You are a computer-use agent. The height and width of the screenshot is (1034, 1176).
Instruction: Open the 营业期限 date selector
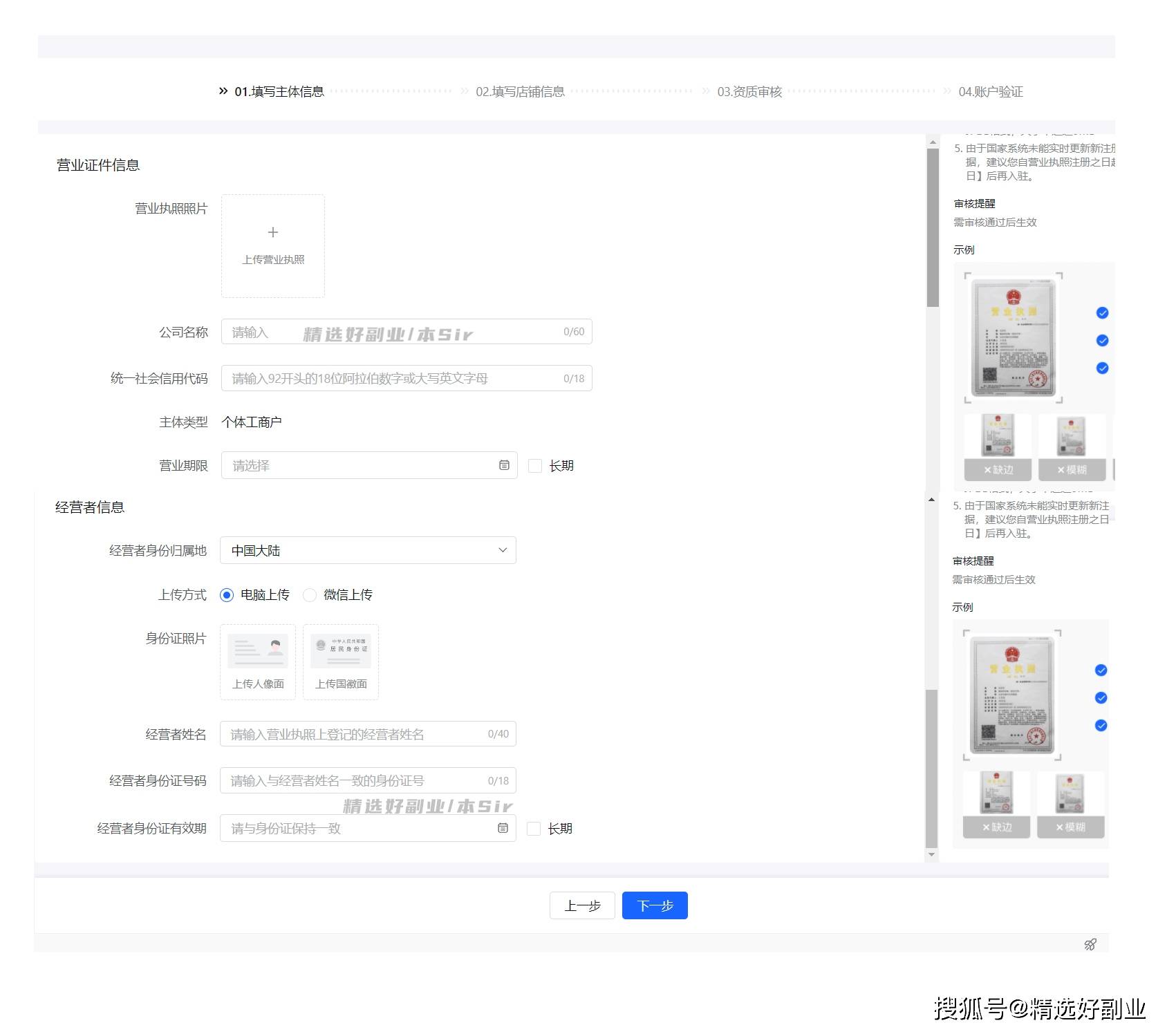point(369,465)
